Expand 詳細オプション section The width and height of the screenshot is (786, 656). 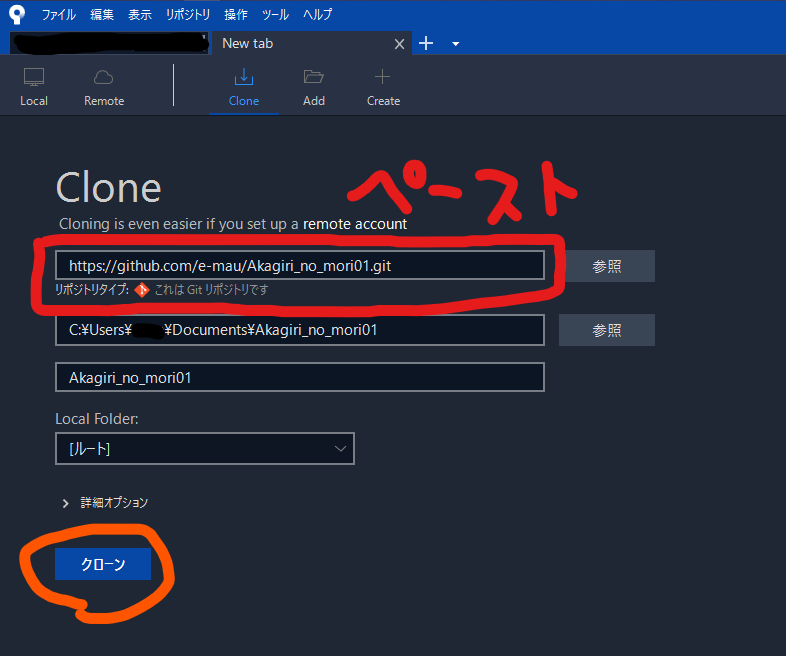pyautogui.click(x=104, y=503)
